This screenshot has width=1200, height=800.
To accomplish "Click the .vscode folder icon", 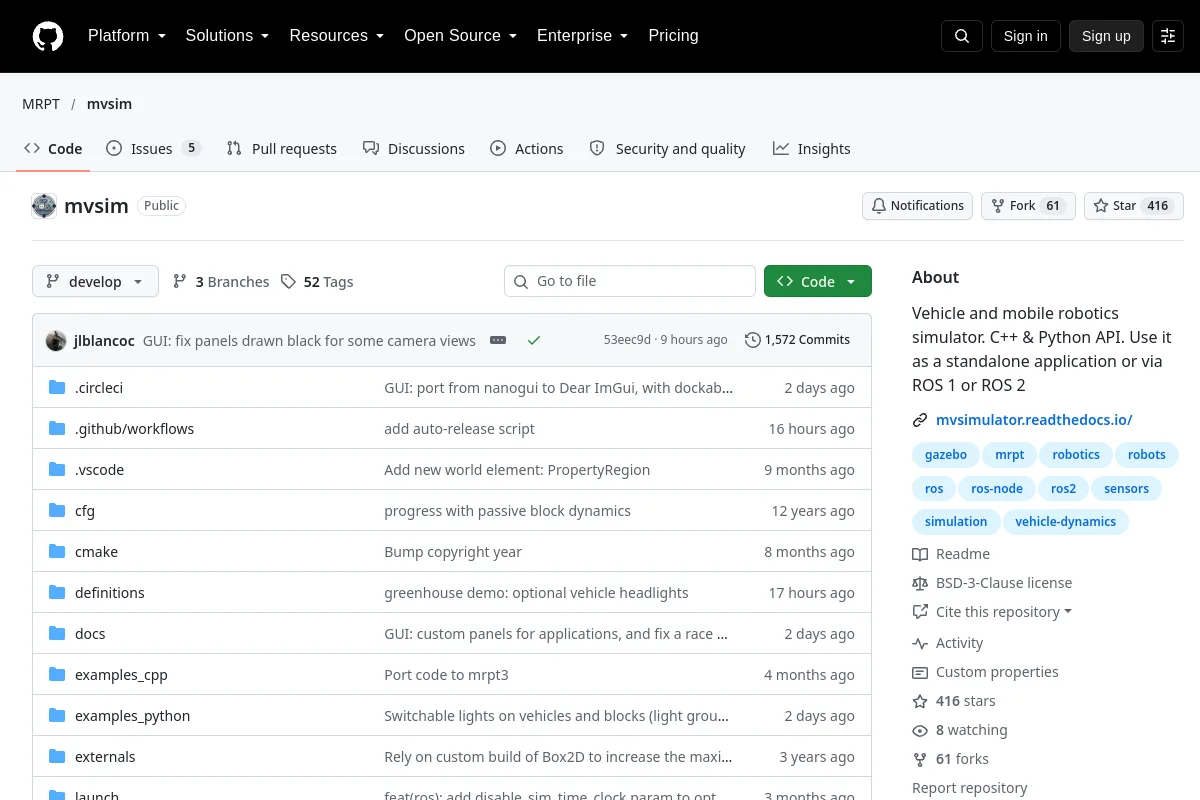I will coord(57,470).
